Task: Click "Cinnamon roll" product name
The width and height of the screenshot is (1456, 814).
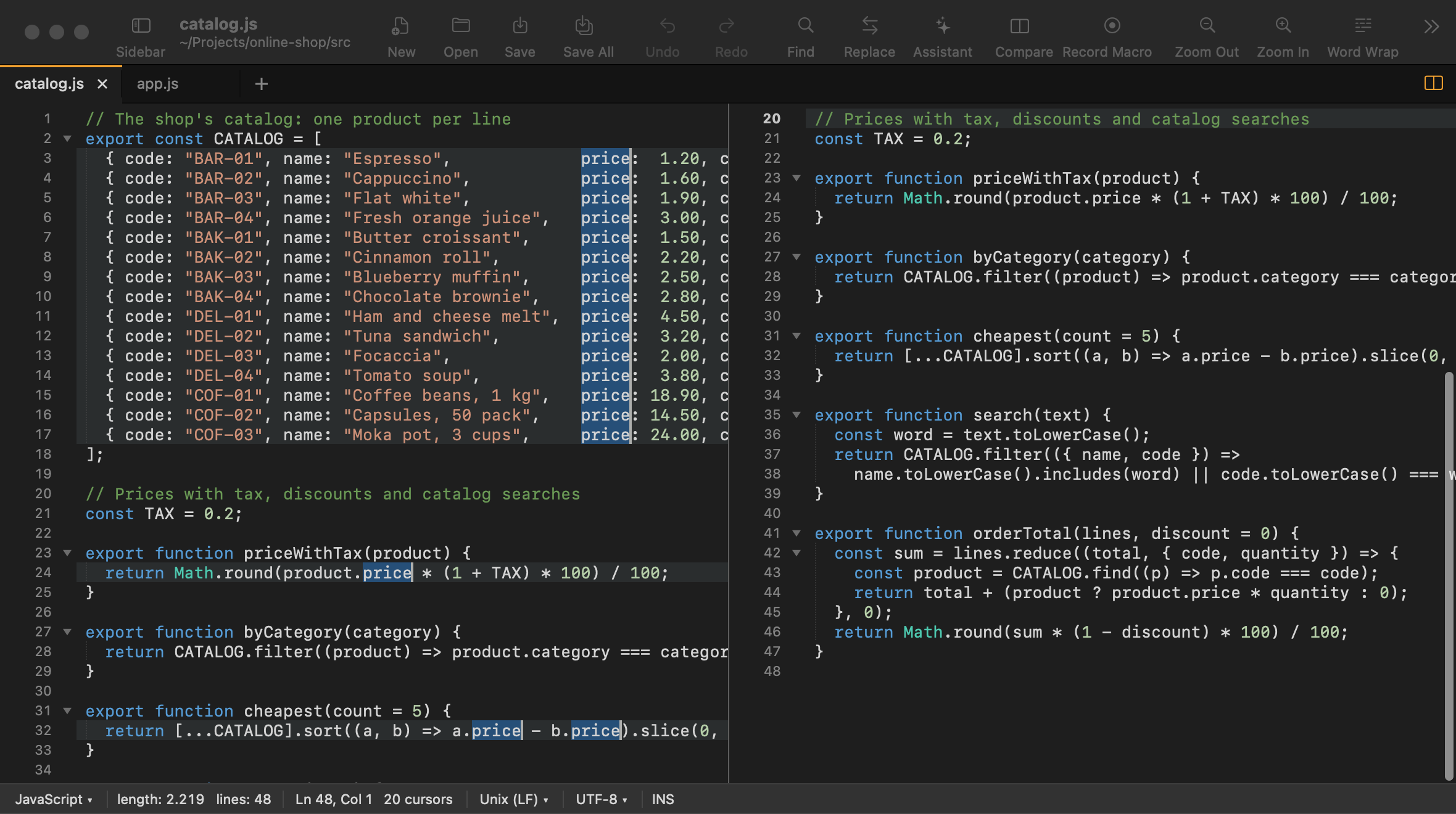Action: click(416, 257)
